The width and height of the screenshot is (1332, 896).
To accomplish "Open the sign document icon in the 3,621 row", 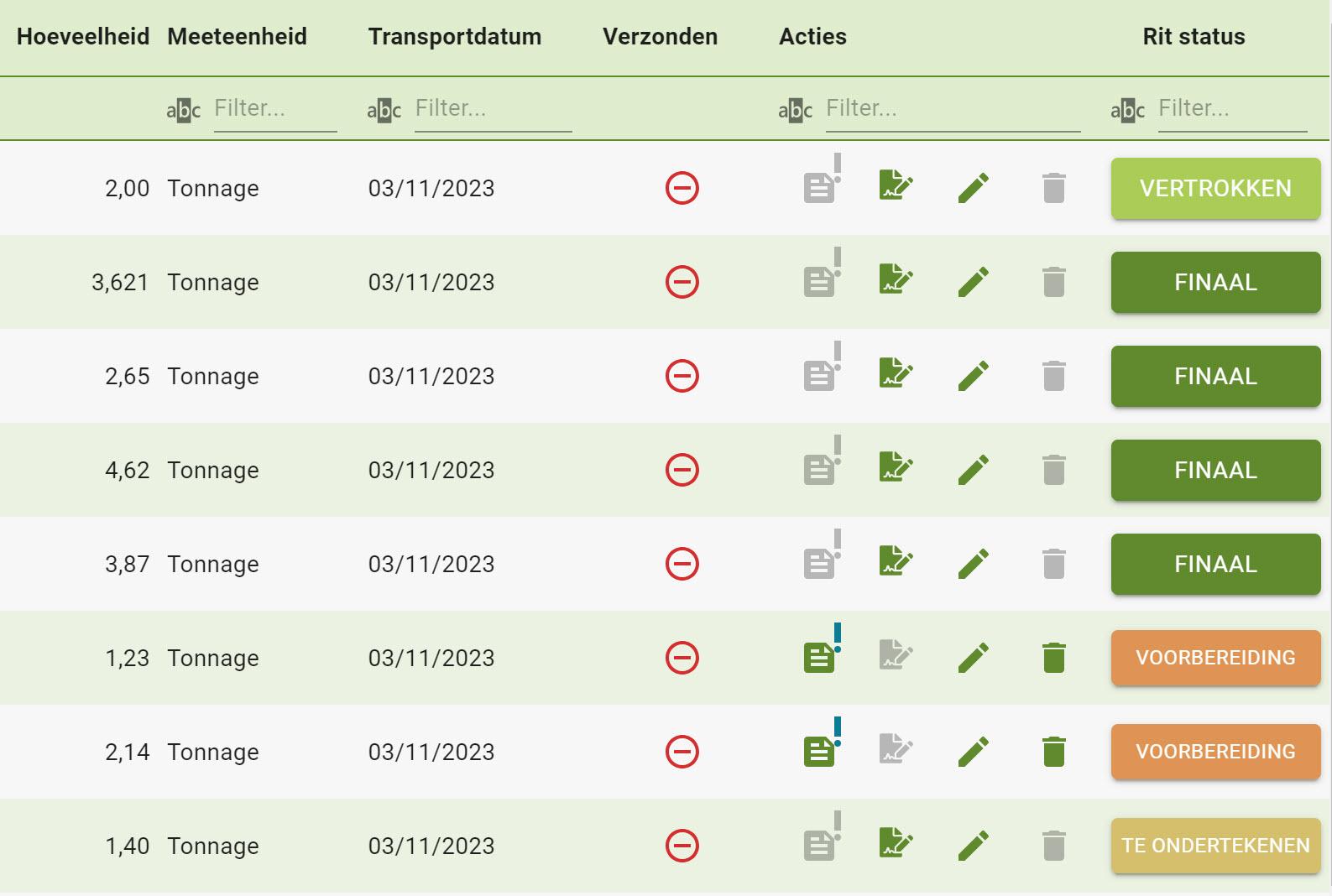I will [x=896, y=279].
